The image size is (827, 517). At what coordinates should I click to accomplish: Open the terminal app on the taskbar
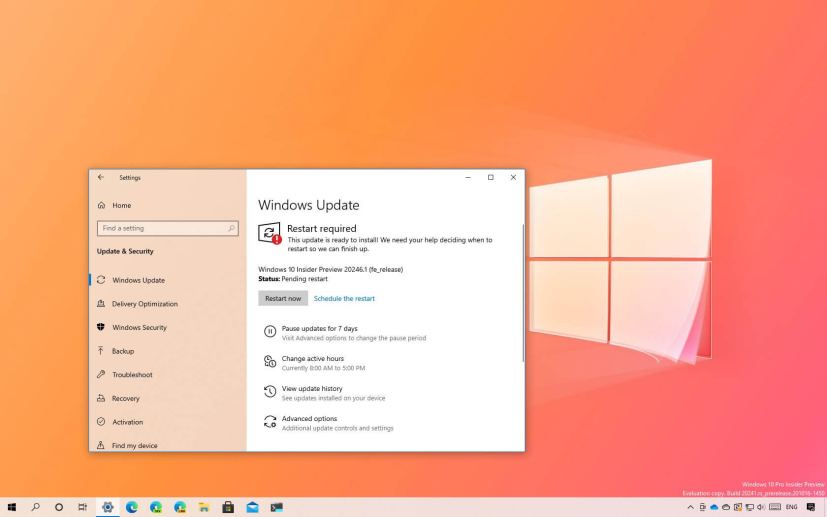point(276,507)
